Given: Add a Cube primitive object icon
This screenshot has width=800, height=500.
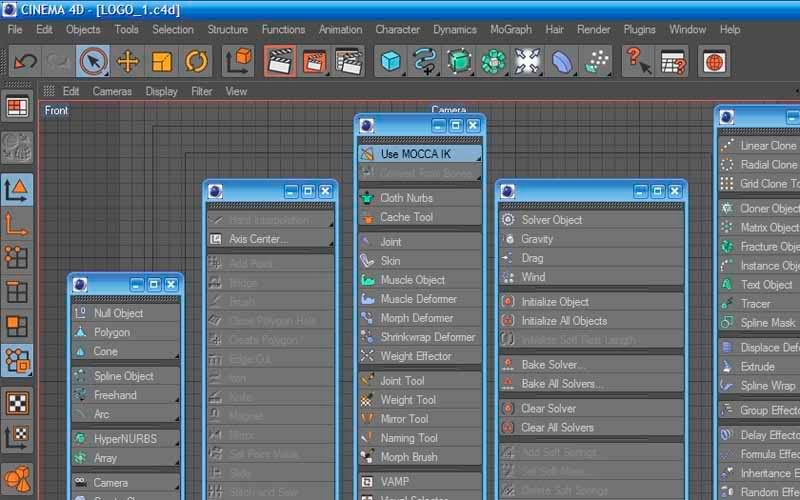Looking at the screenshot, I should point(391,62).
